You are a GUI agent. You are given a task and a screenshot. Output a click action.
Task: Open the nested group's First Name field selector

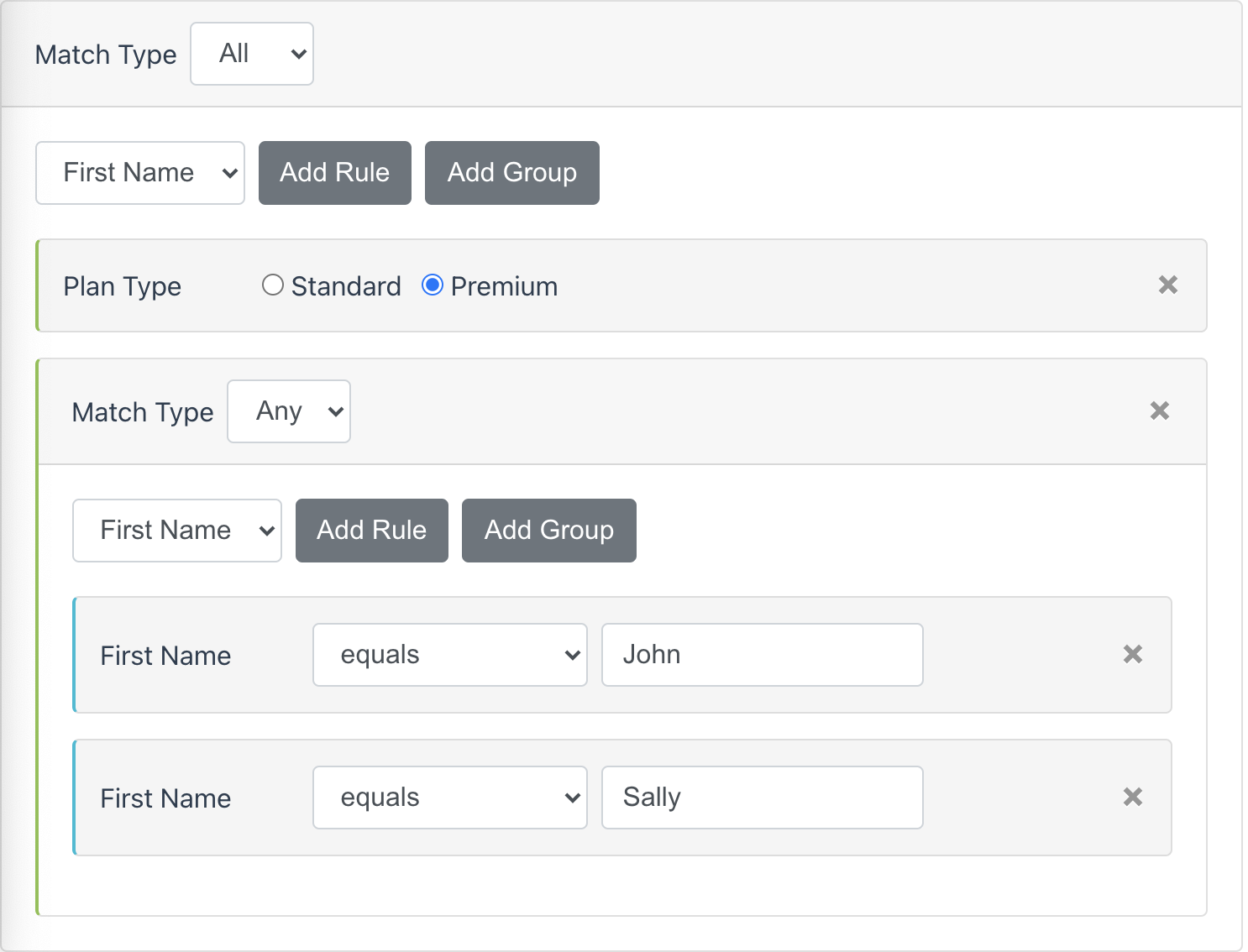coord(177,531)
